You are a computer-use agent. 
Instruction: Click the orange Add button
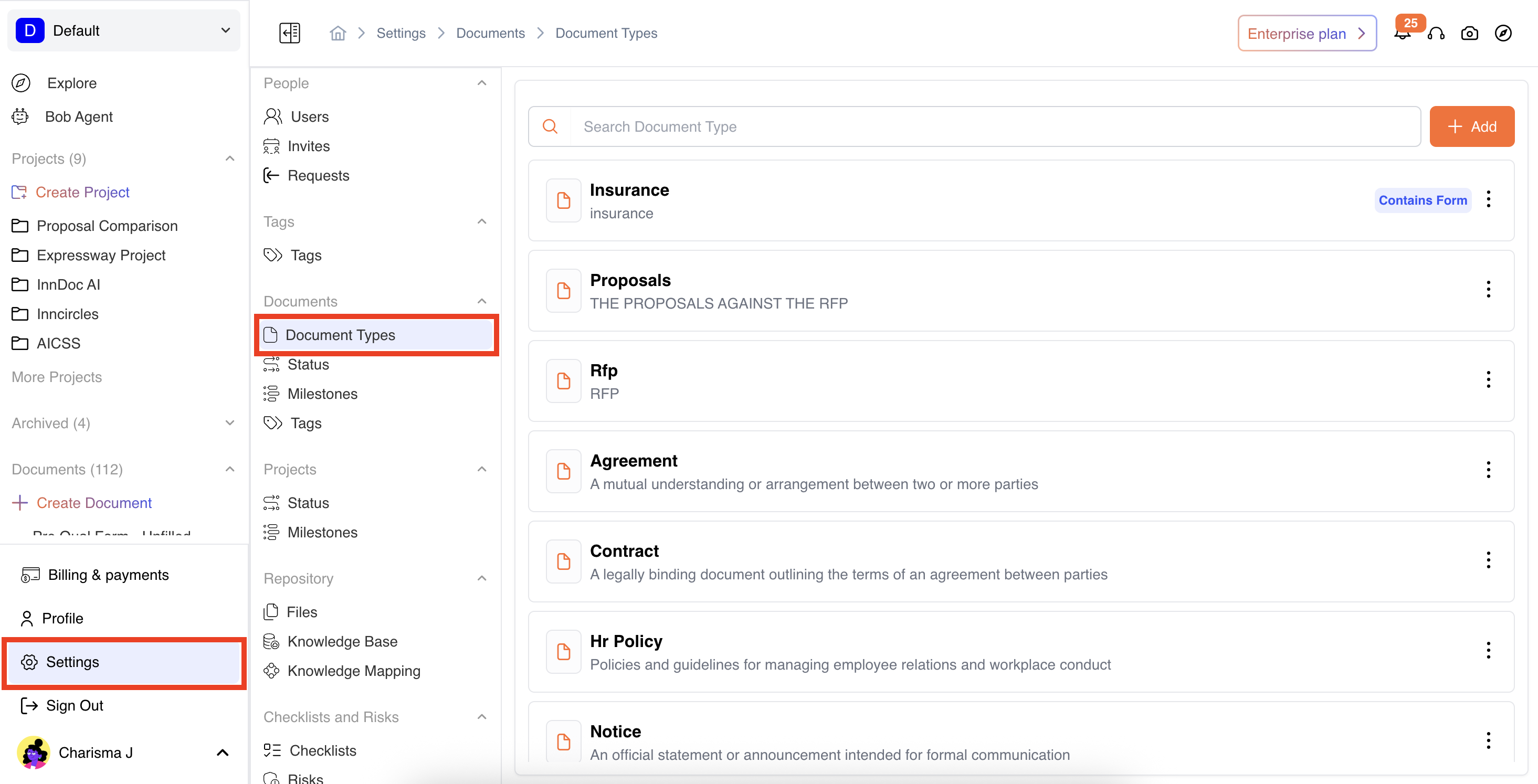click(1471, 126)
